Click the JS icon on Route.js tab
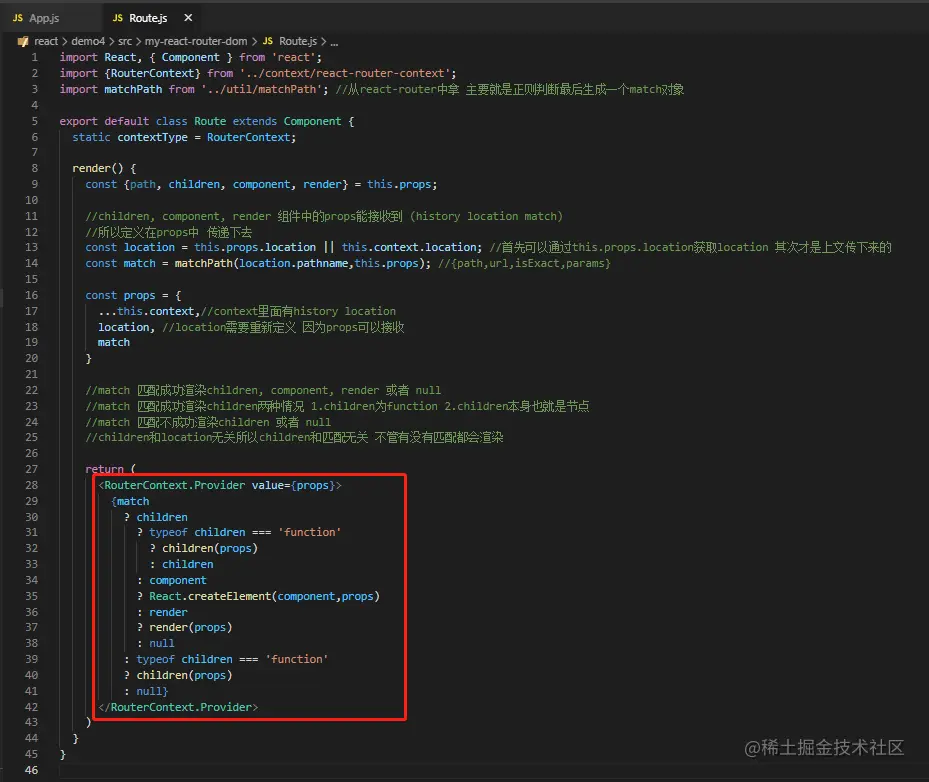The width and height of the screenshot is (929, 782). coord(118,18)
